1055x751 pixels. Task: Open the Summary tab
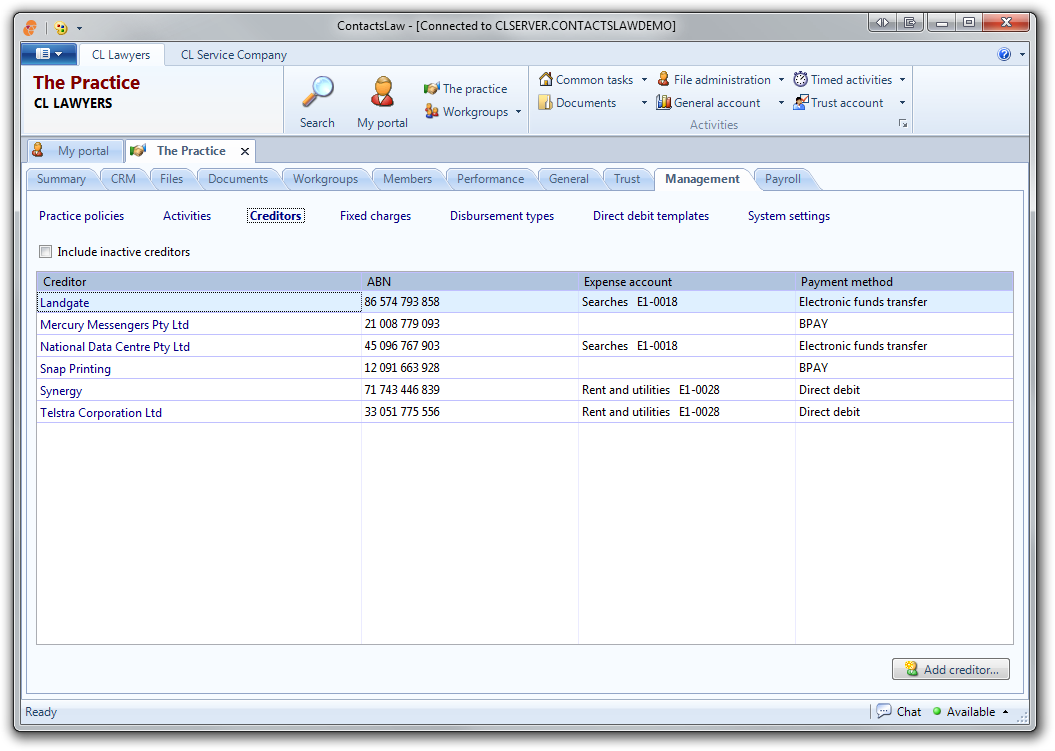(x=61, y=179)
